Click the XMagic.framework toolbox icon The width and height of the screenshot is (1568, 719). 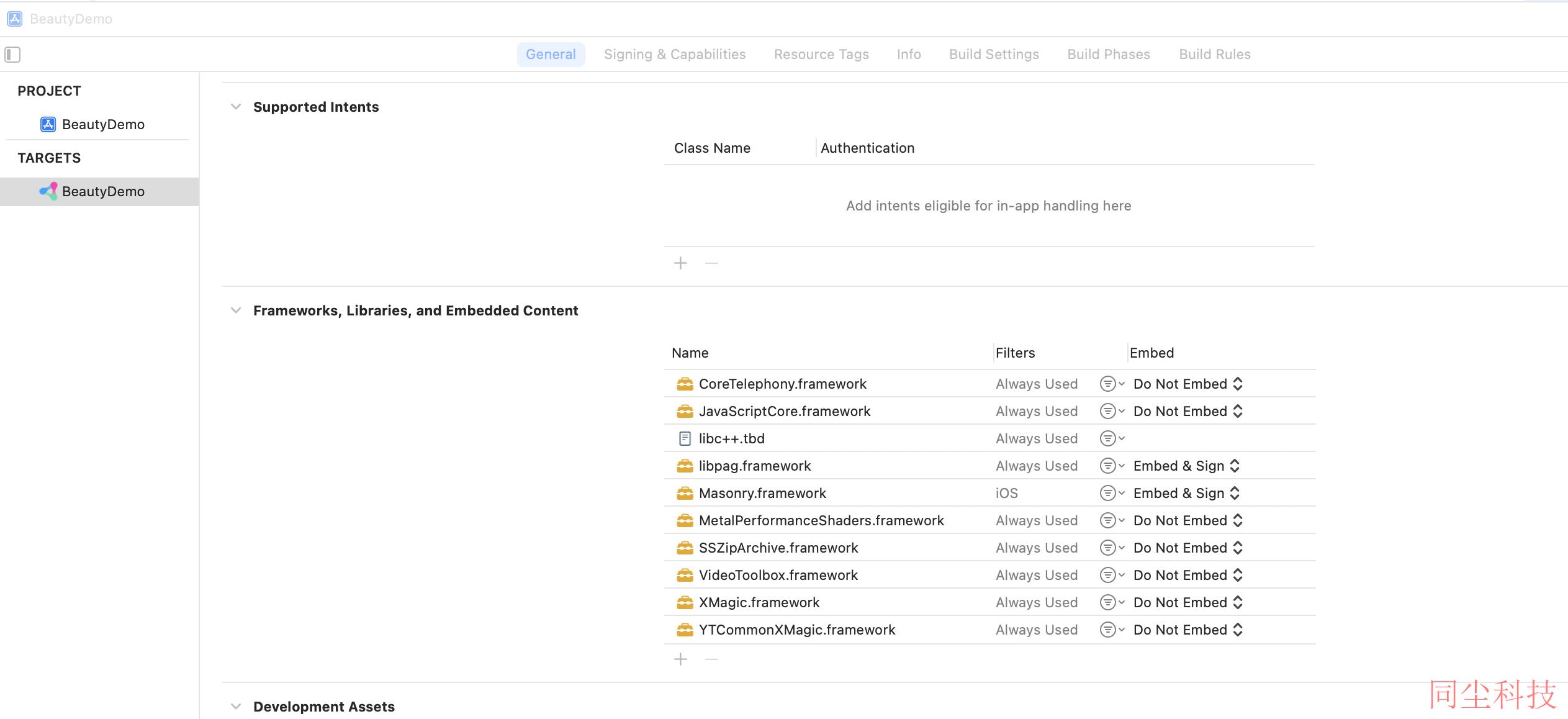click(685, 602)
